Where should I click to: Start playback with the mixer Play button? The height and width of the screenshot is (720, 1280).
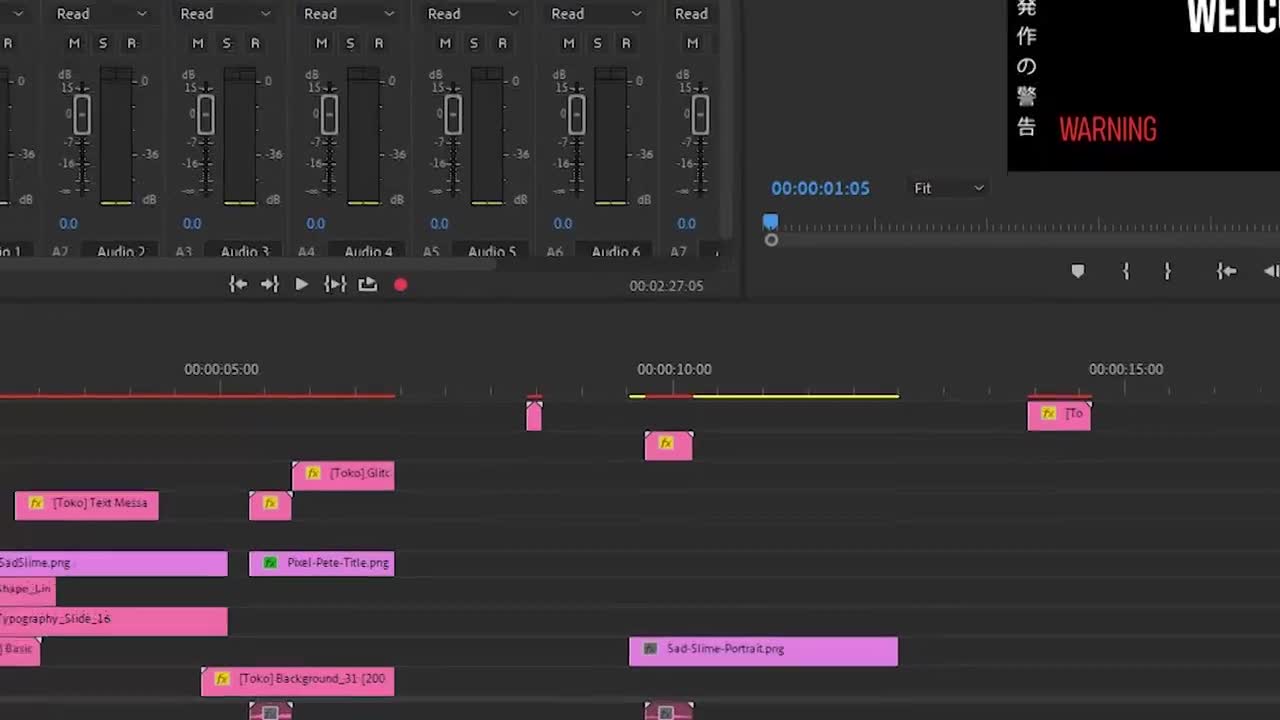click(x=301, y=285)
